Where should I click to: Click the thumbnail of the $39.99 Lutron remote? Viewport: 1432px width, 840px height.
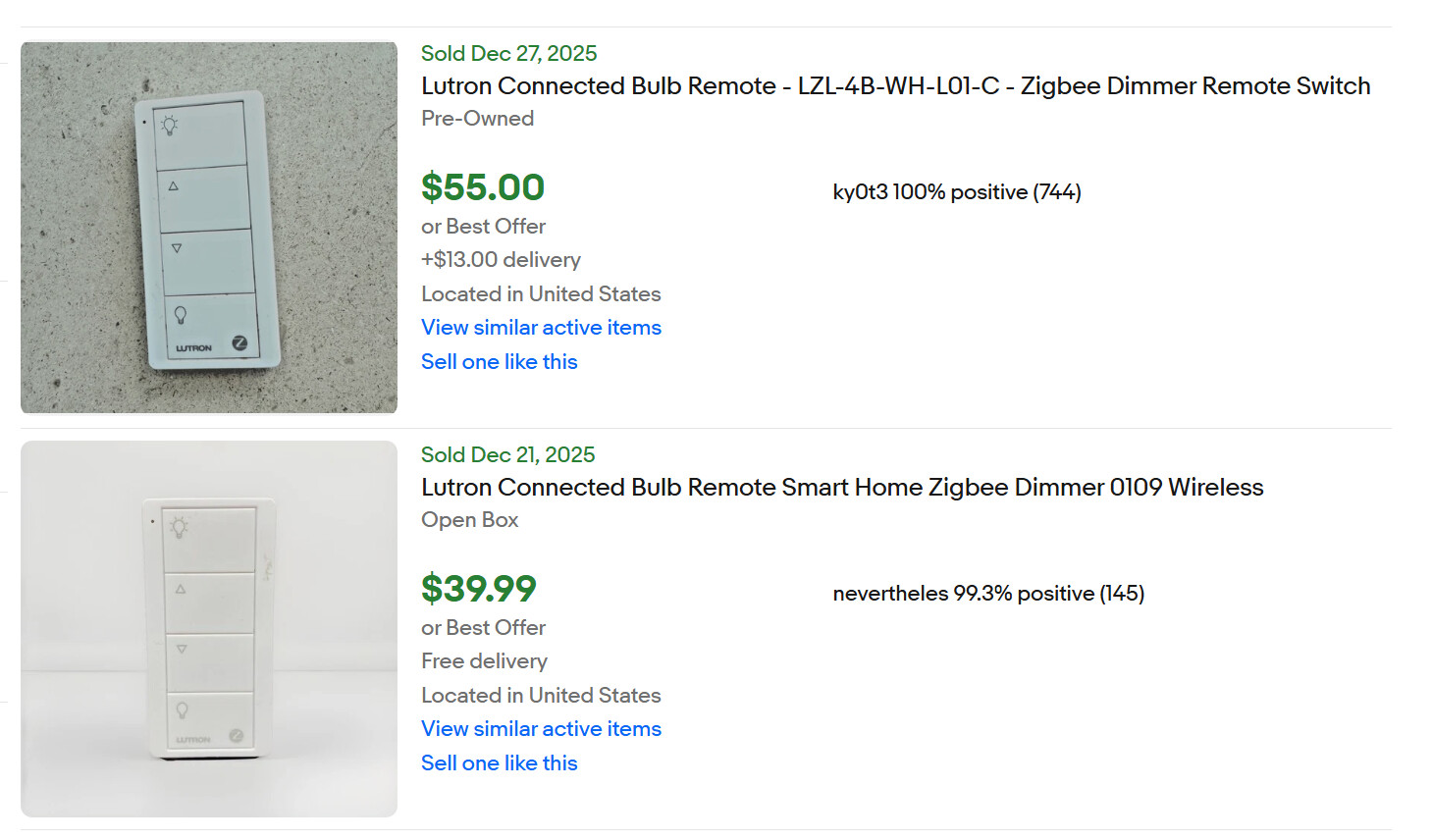click(209, 629)
